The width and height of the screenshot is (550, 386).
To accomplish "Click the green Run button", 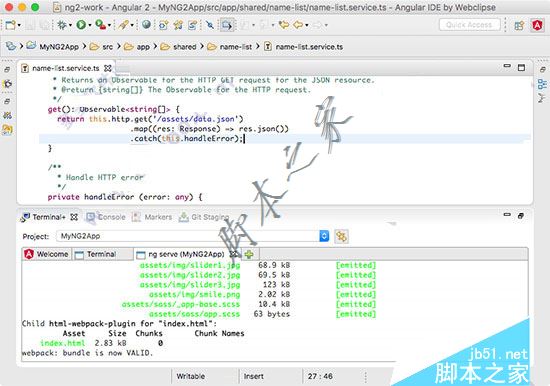I will click(x=81, y=25).
